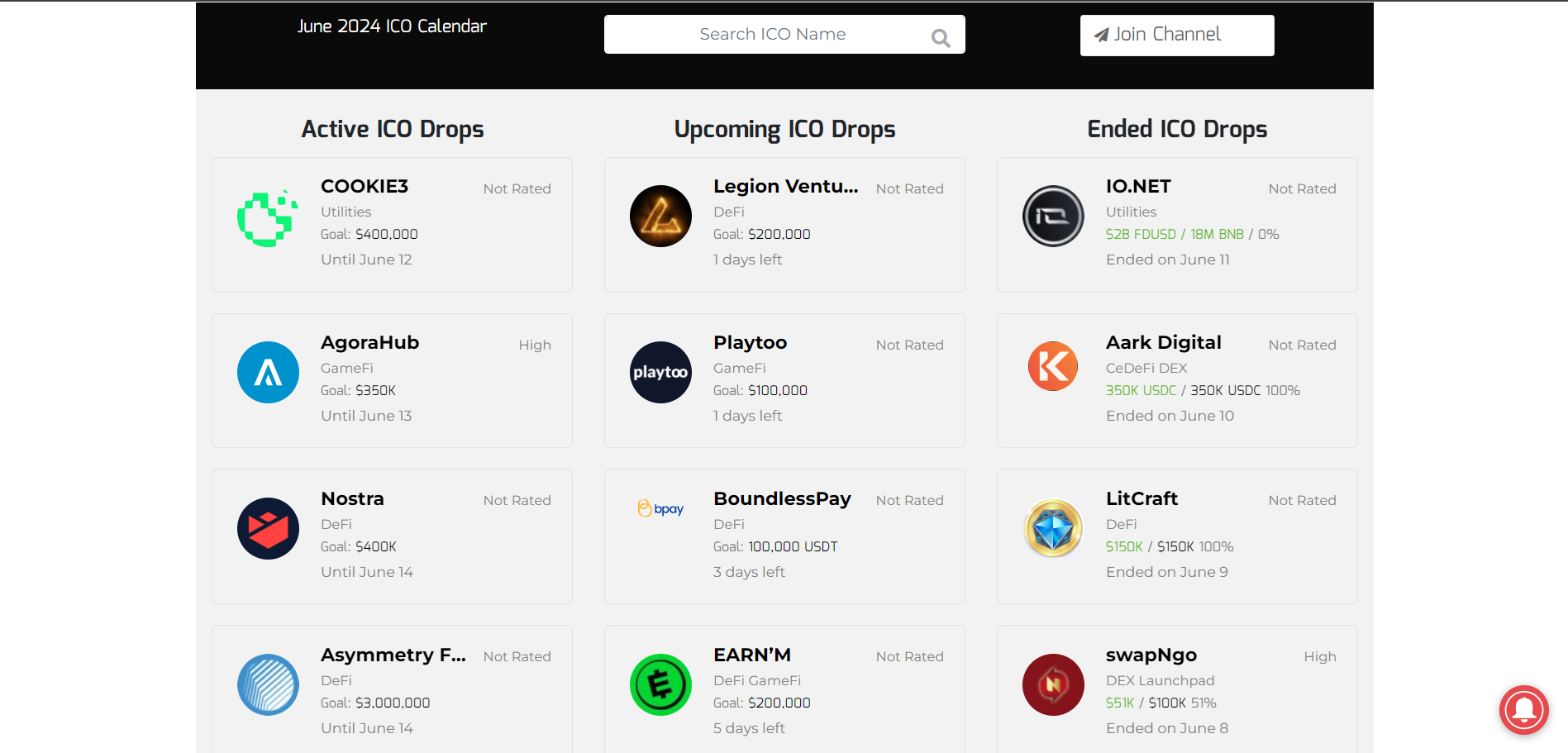The height and width of the screenshot is (753, 1568).
Task: Click "Ended on June 9" on LitCraft card
Action: click(x=1167, y=572)
